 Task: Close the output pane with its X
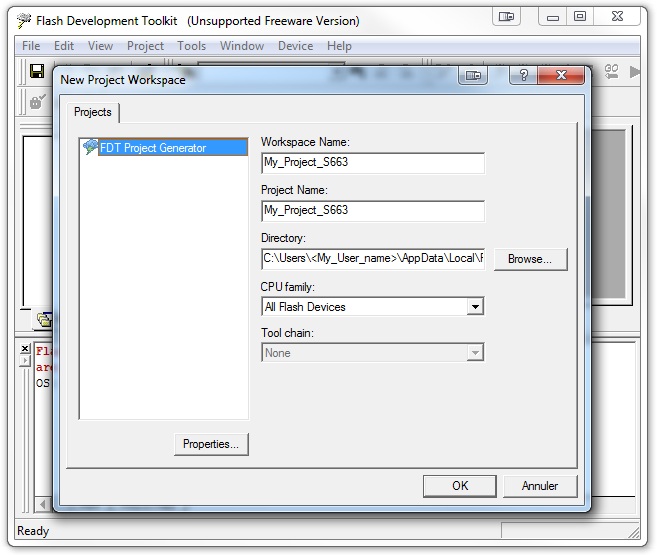[x=25, y=348]
